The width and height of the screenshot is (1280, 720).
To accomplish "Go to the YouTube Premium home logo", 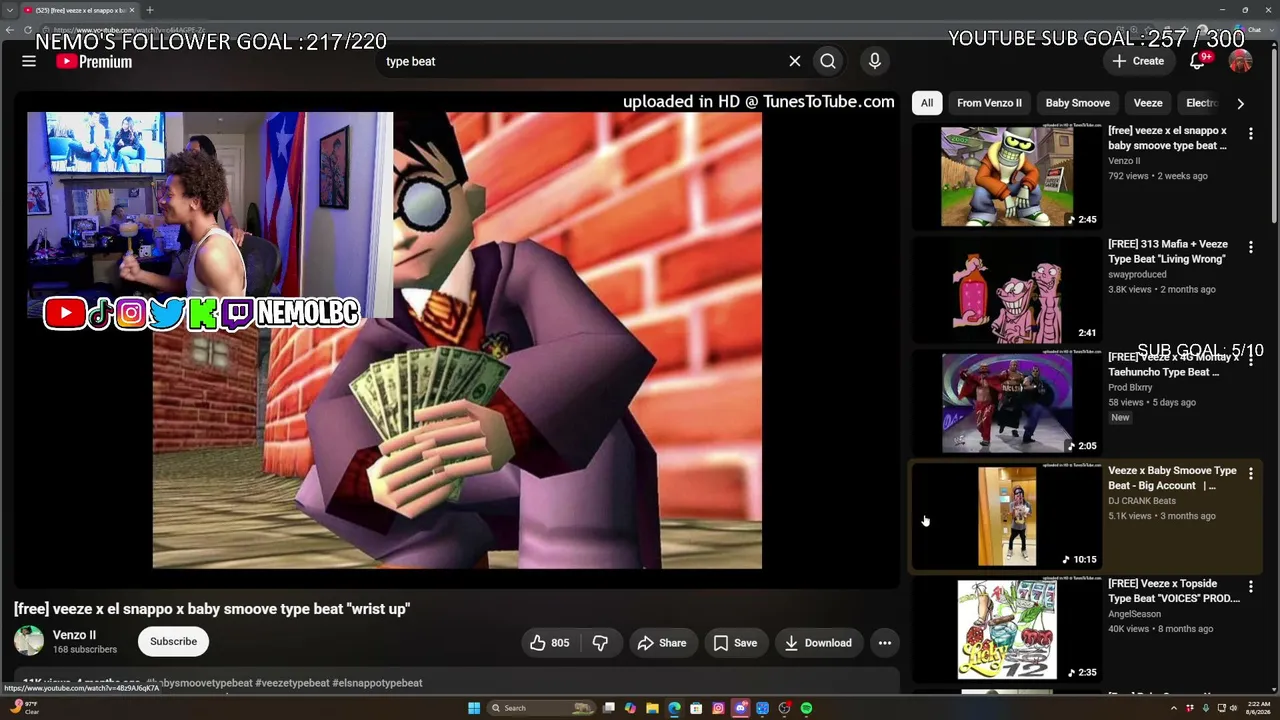I will [x=94, y=62].
